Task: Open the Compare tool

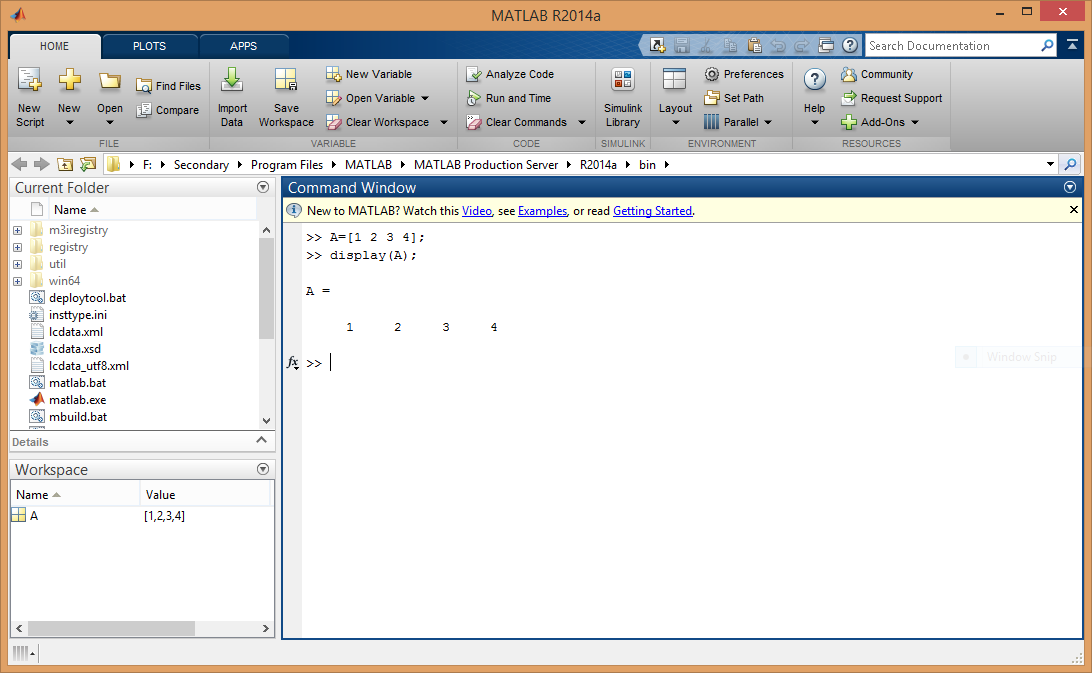Action: (168, 110)
